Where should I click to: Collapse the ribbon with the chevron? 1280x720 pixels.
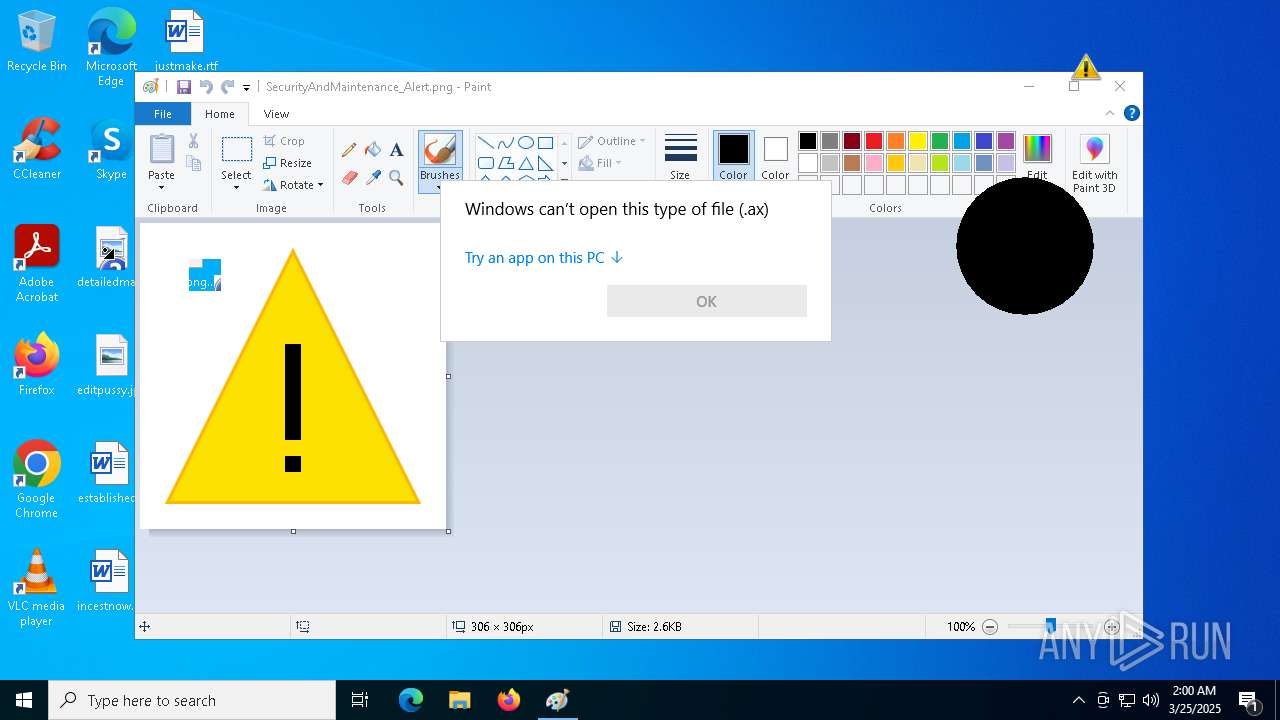(1109, 114)
